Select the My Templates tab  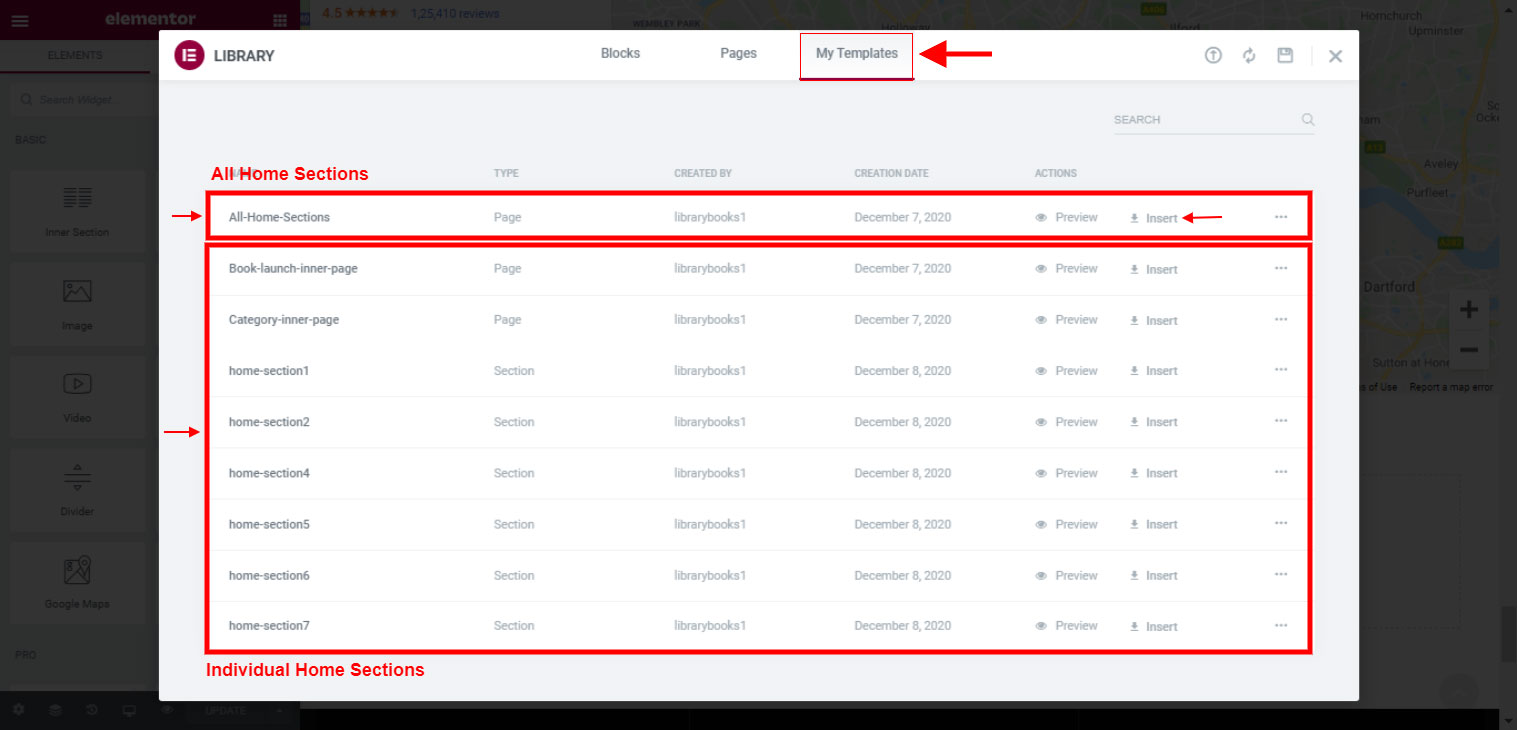(x=857, y=54)
